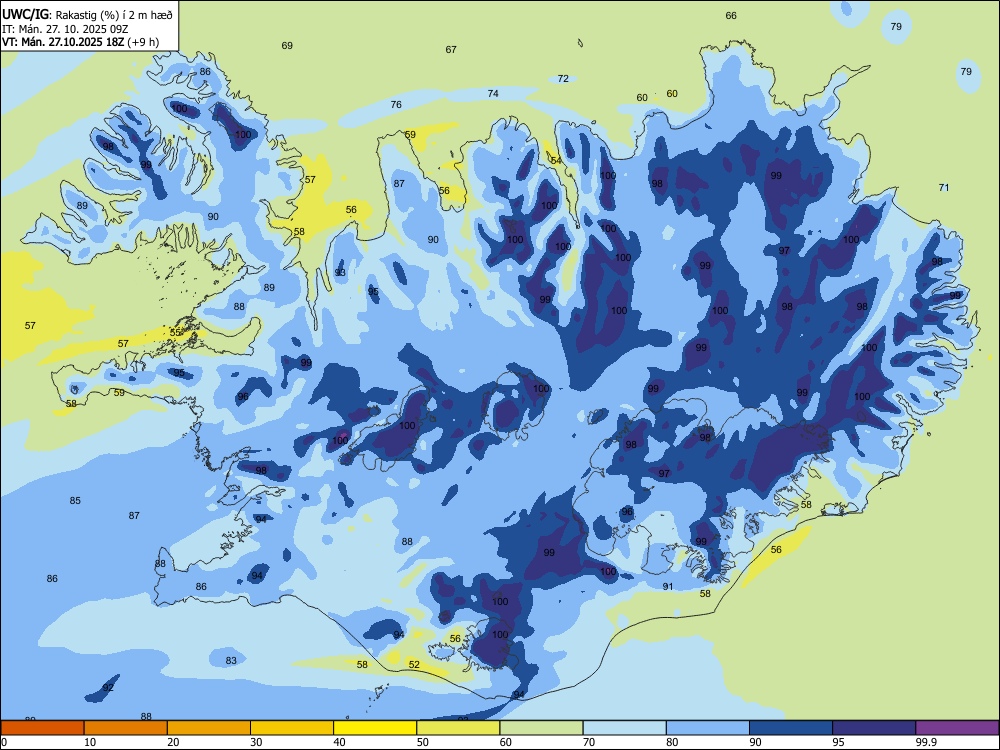Click the humidity value '74' on the map

pyautogui.click(x=493, y=93)
